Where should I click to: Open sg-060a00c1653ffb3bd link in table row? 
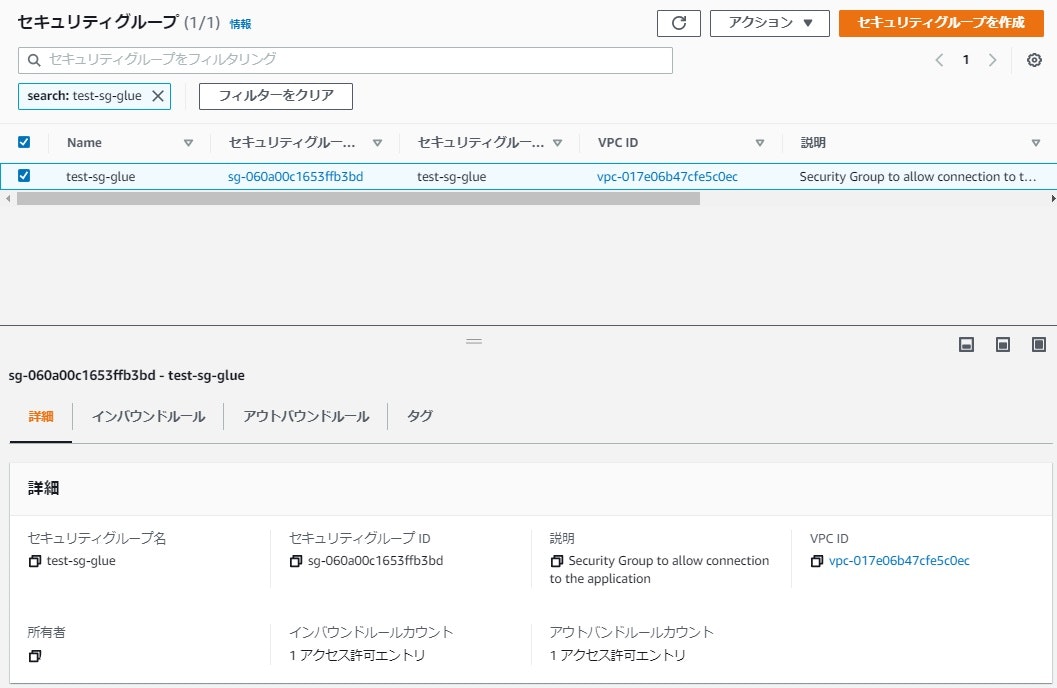pyautogui.click(x=295, y=177)
